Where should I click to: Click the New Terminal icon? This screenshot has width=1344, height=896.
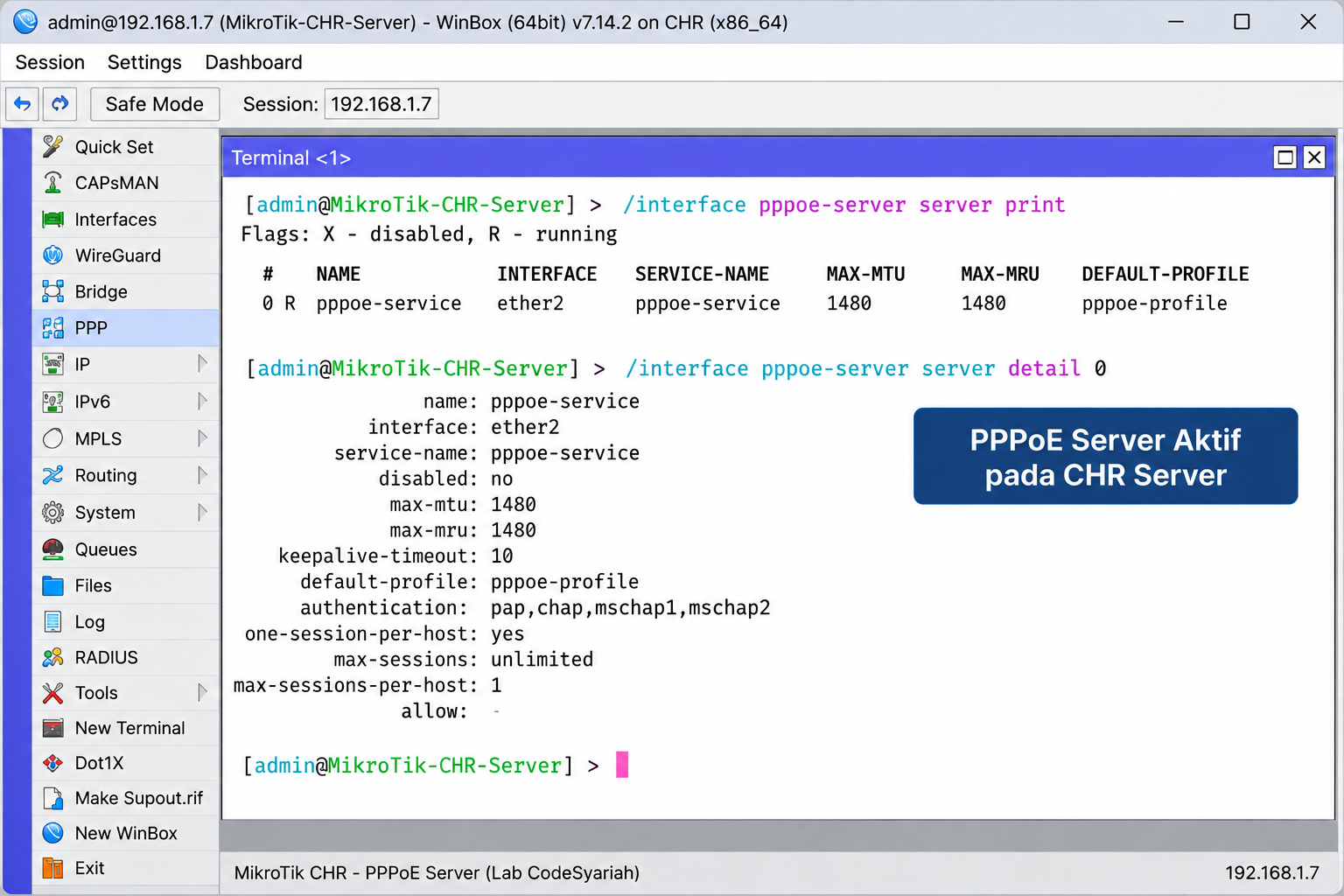coord(52,728)
